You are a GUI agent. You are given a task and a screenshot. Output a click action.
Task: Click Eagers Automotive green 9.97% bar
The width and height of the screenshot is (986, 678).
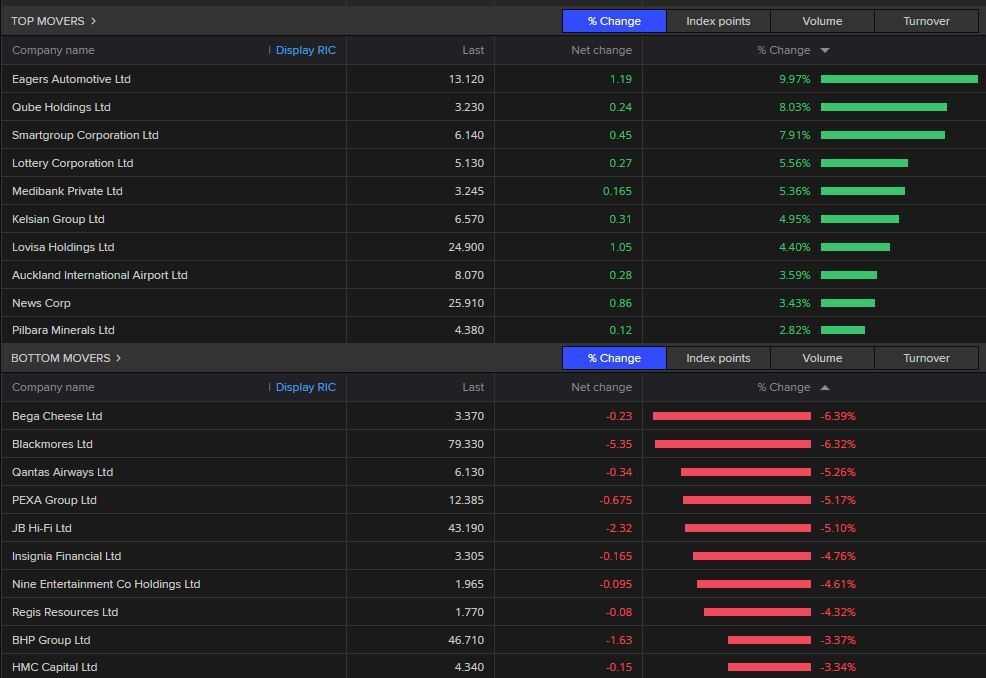pos(899,79)
